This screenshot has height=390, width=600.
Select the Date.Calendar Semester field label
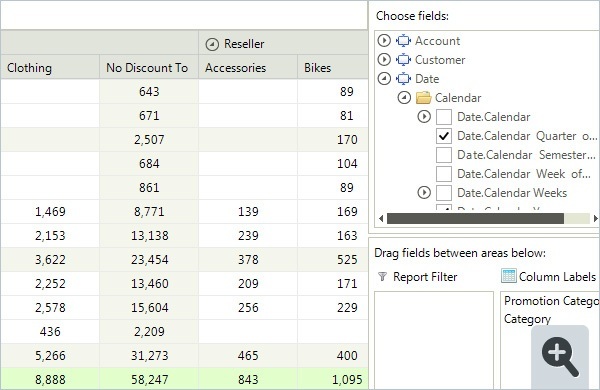(527, 155)
